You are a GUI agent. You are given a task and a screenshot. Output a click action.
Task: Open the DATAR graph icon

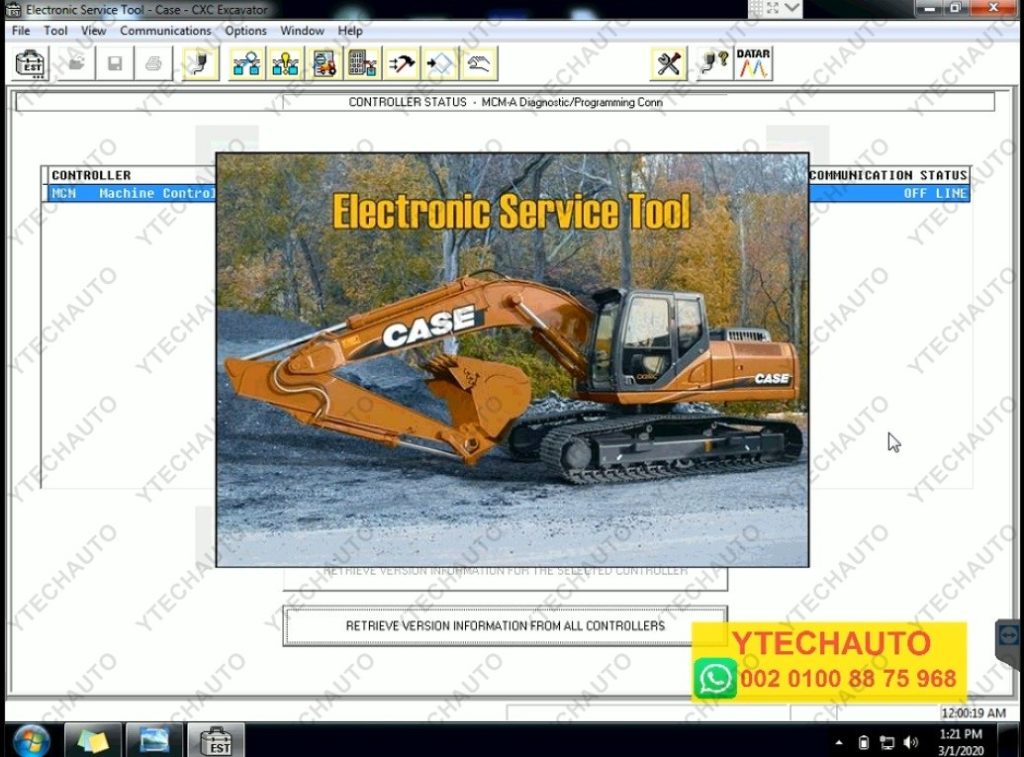(x=753, y=63)
